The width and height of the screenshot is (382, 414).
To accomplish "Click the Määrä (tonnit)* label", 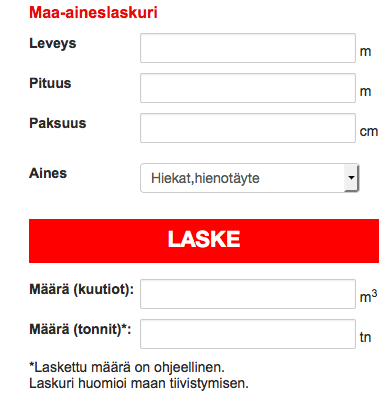I will [x=80, y=329].
